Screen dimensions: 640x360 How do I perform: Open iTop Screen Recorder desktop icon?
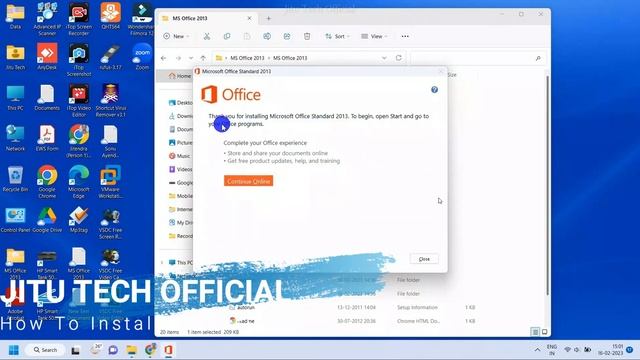(x=79, y=19)
